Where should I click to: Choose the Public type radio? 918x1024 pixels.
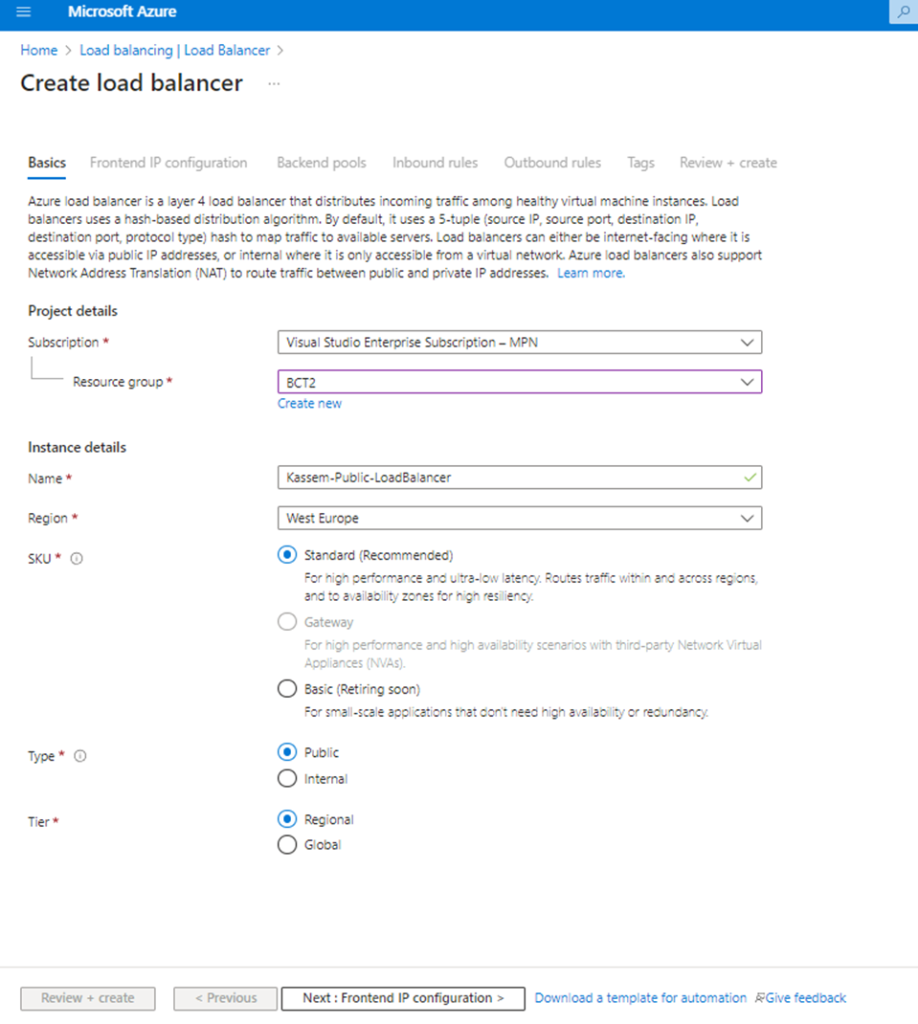click(x=287, y=752)
